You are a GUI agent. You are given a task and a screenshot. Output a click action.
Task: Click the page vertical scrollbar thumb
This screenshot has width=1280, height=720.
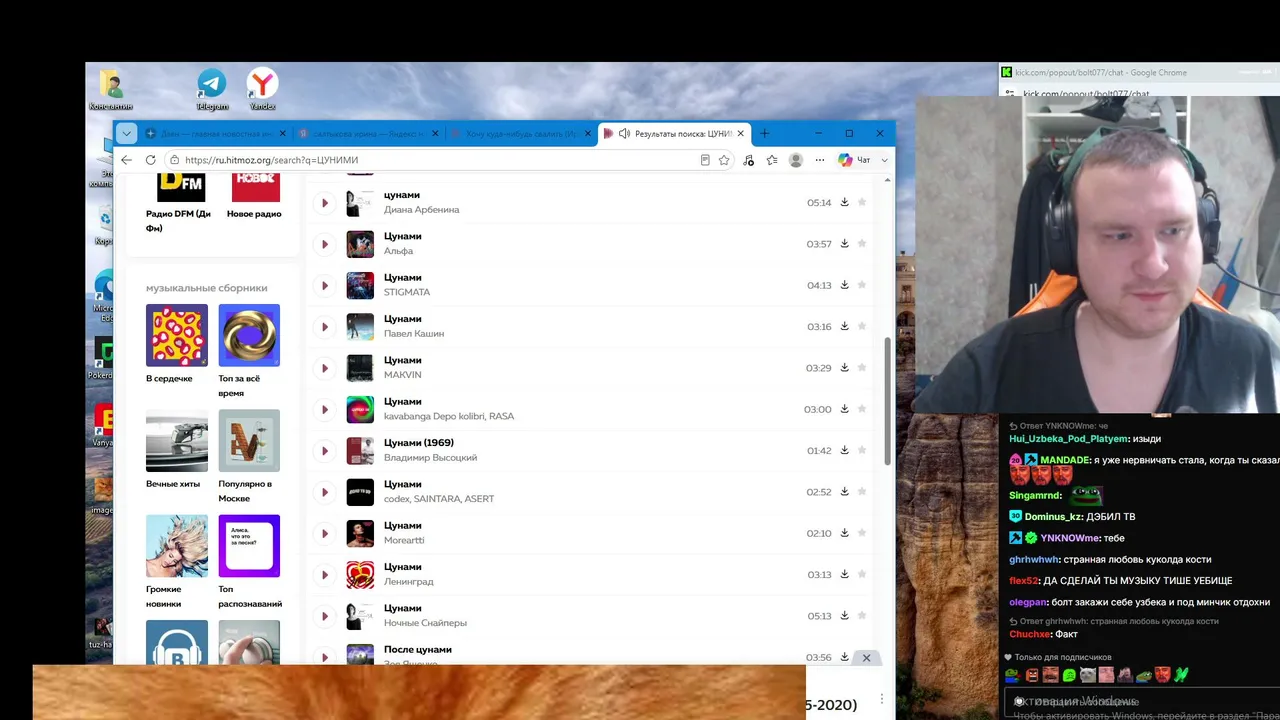888,400
